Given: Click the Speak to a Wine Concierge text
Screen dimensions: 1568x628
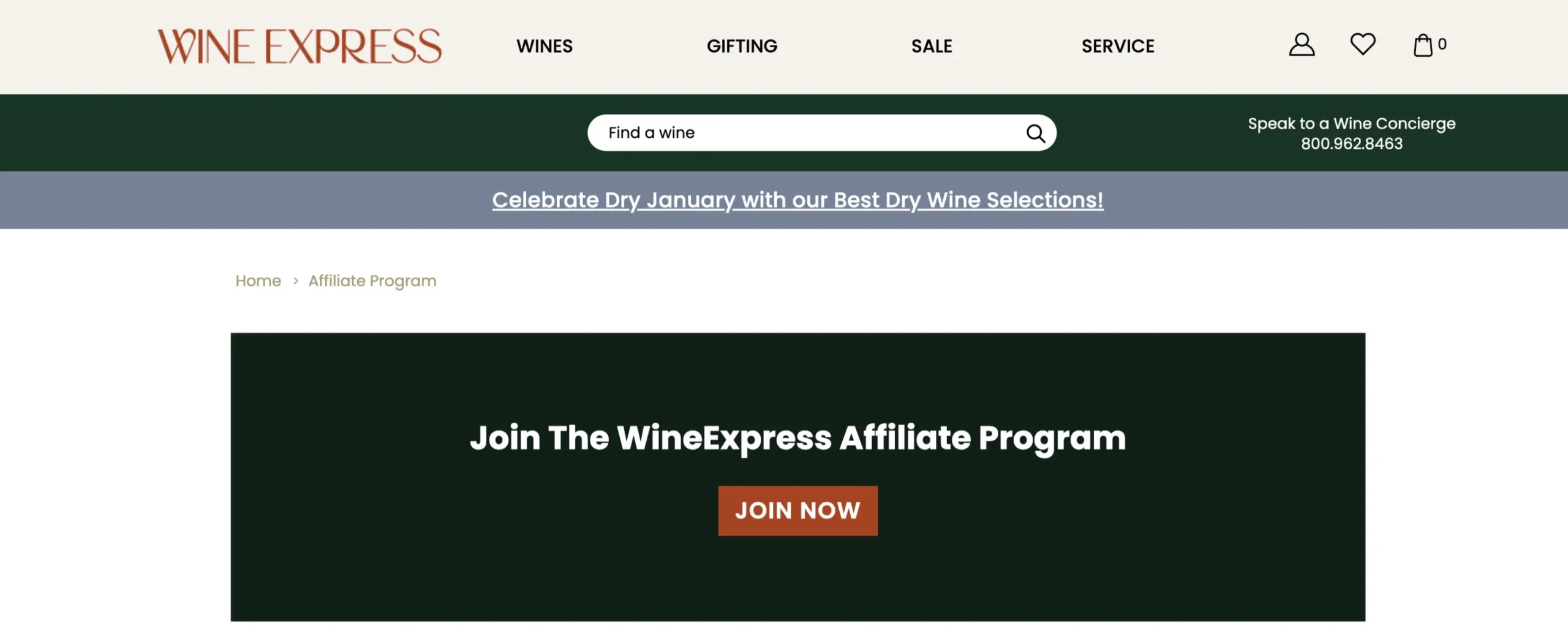Looking at the screenshot, I should 1351,123.
